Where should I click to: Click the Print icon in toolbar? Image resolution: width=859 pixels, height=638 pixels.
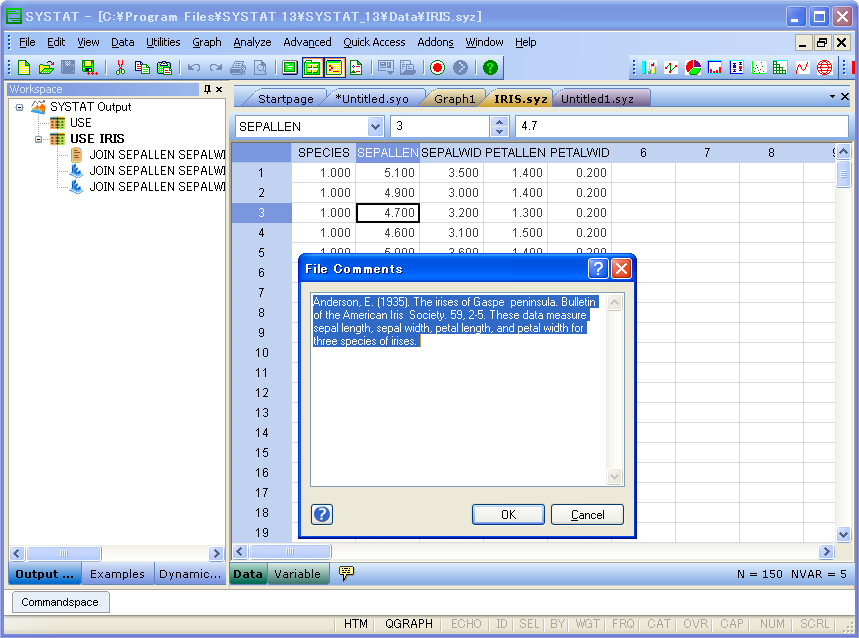coord(238,67)
